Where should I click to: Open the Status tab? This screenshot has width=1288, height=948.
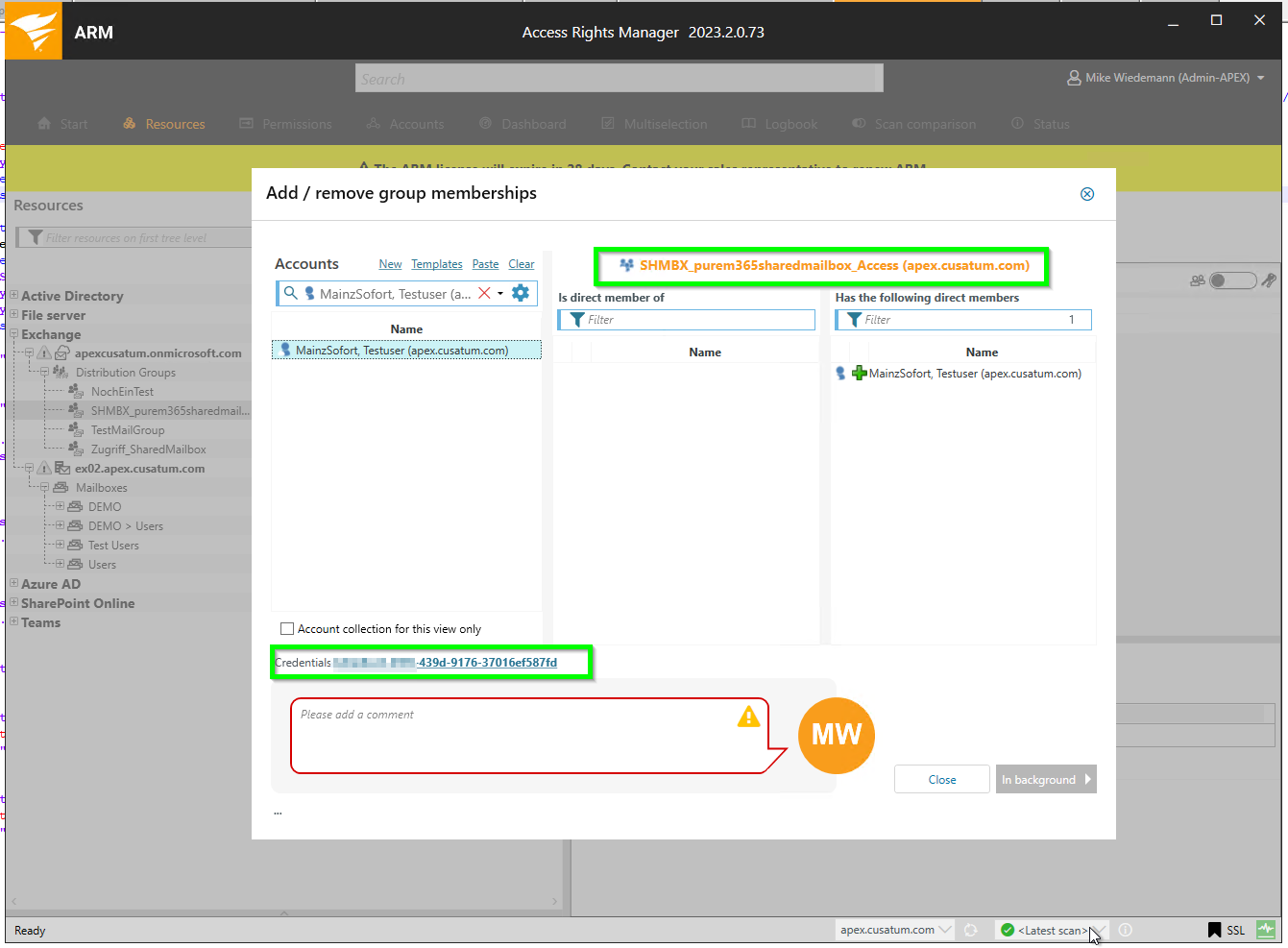pos(1040,124)
